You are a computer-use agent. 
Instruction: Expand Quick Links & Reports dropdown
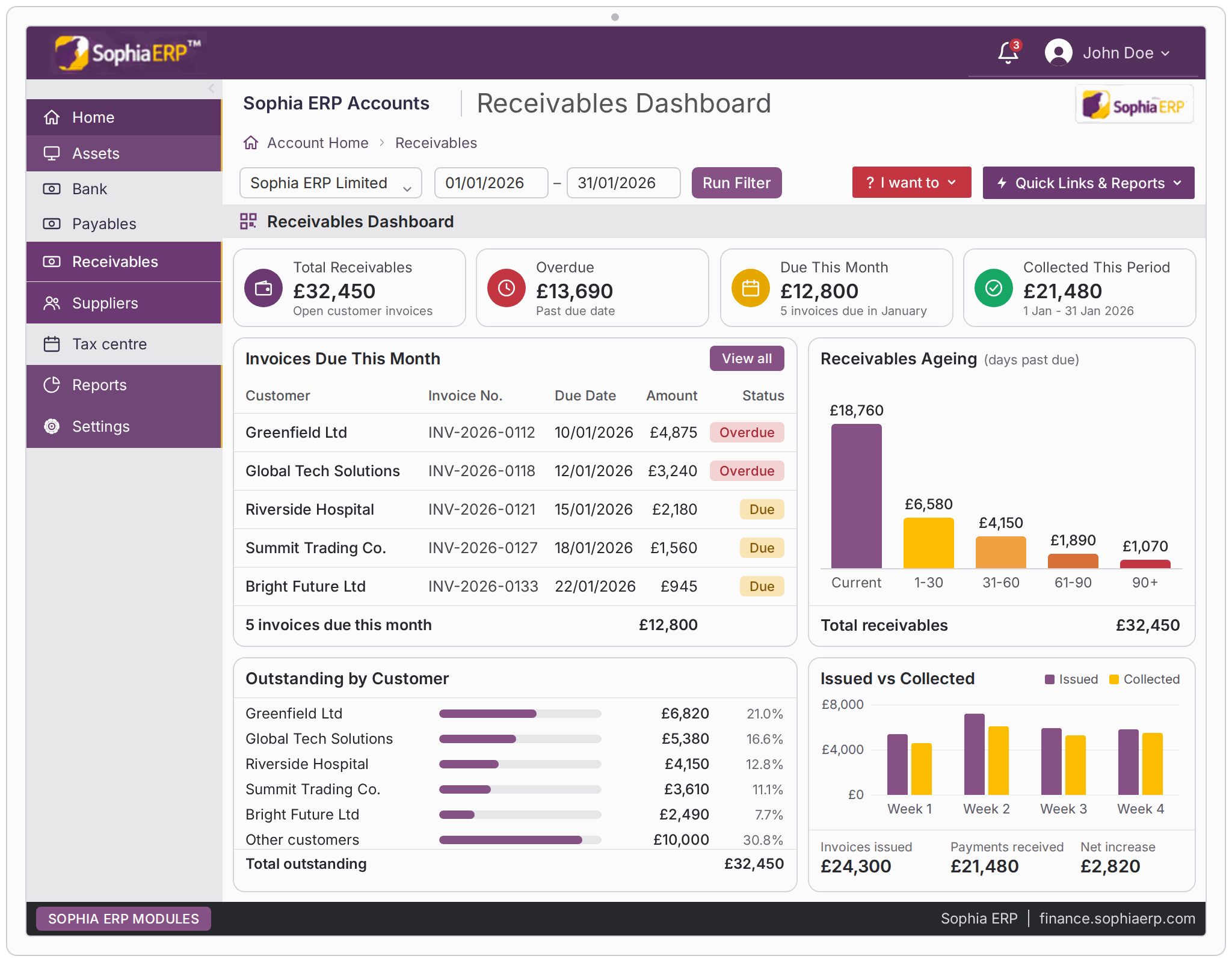click(x=1088, y=183)
